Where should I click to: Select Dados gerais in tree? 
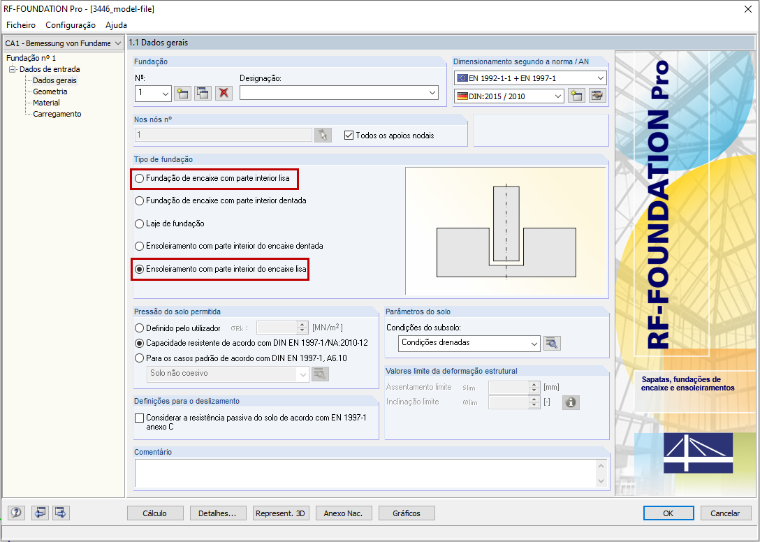(x=54, y=80)
